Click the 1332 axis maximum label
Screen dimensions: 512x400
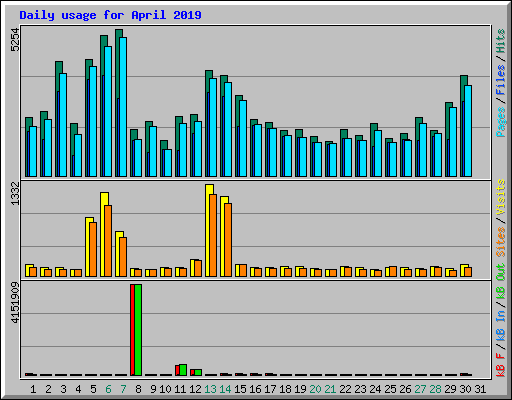point(15,193)
